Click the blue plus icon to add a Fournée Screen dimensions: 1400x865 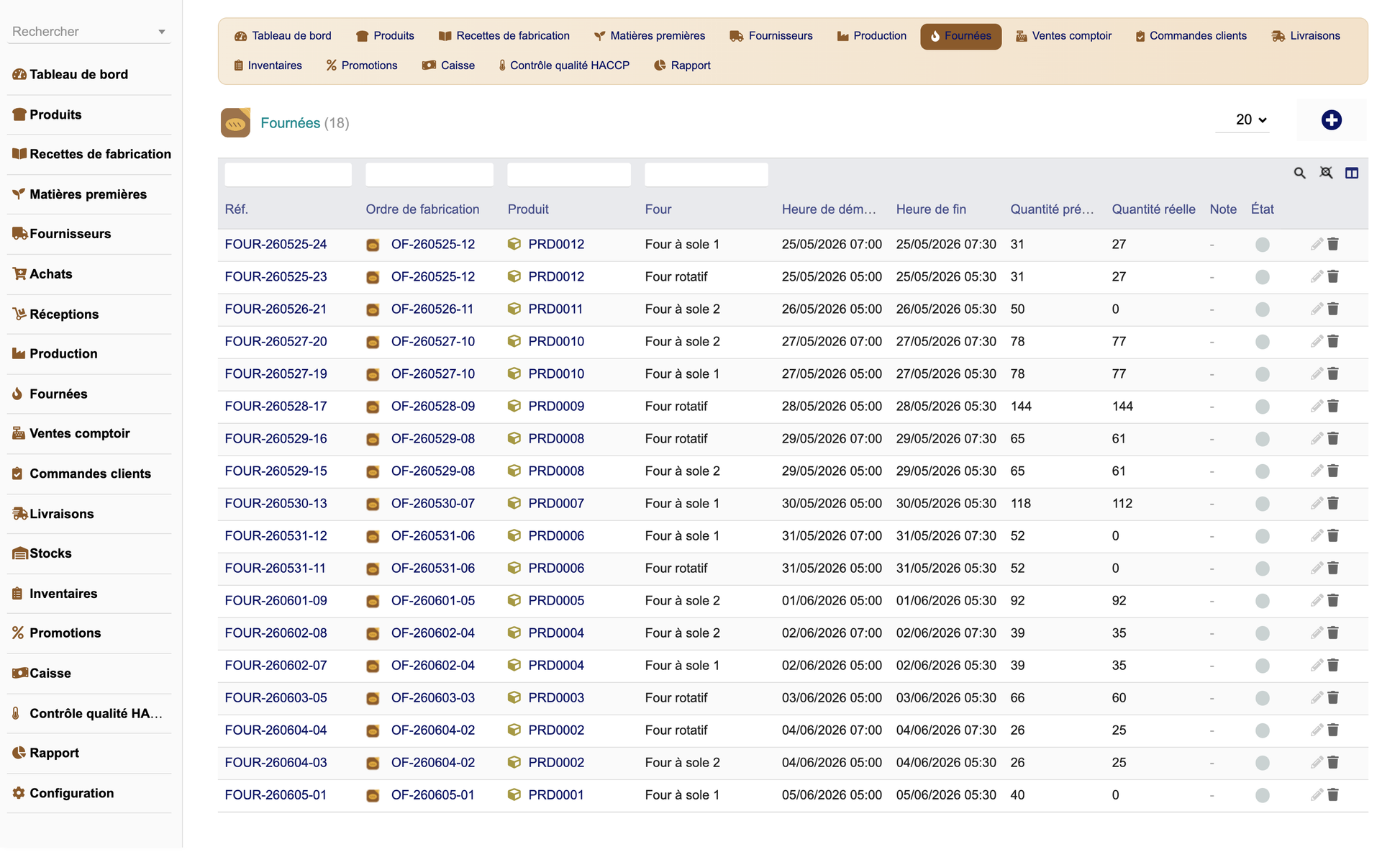[x=1331, y=120]
